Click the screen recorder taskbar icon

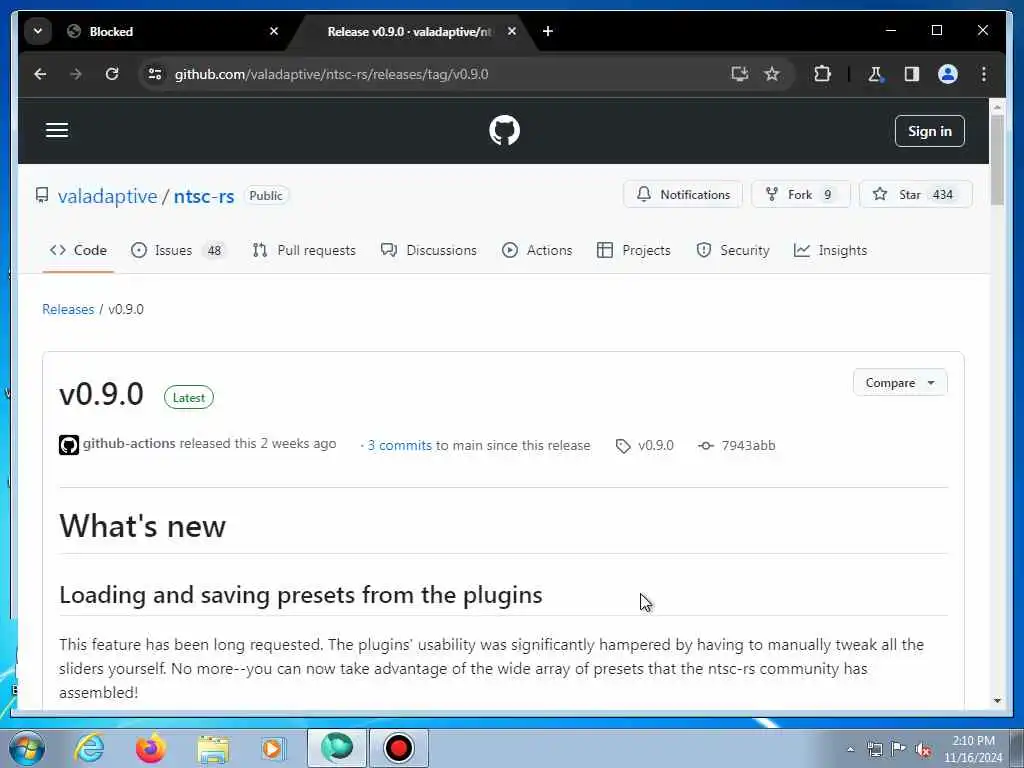click(x=399, y=748)
